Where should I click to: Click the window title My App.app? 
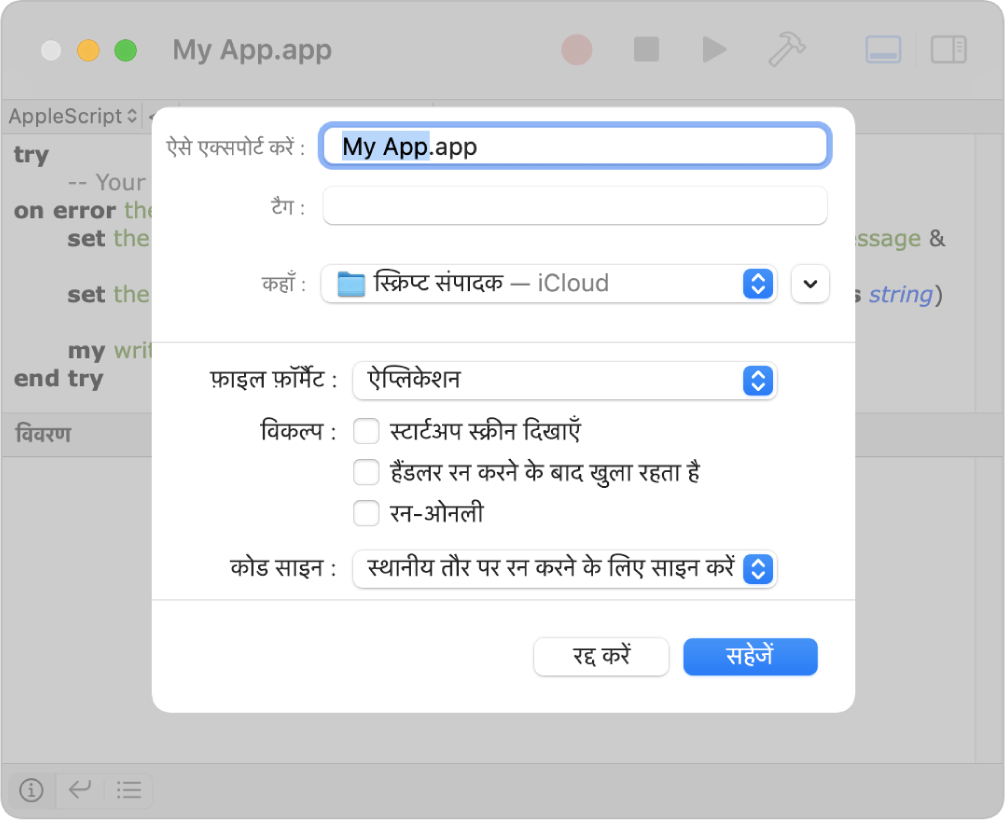(x=252, y=49)
